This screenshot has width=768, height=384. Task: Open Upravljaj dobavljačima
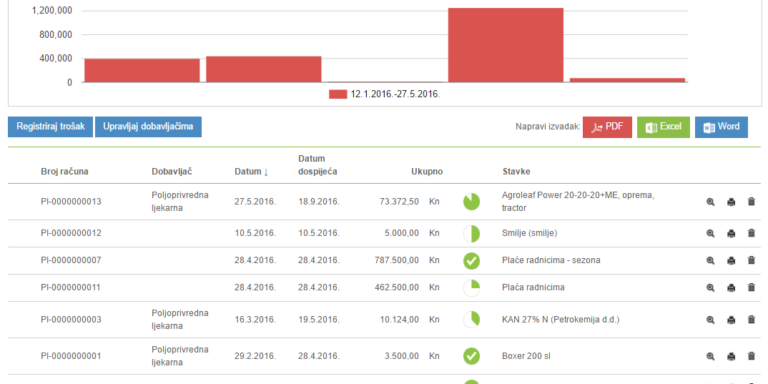coord(148,127)
